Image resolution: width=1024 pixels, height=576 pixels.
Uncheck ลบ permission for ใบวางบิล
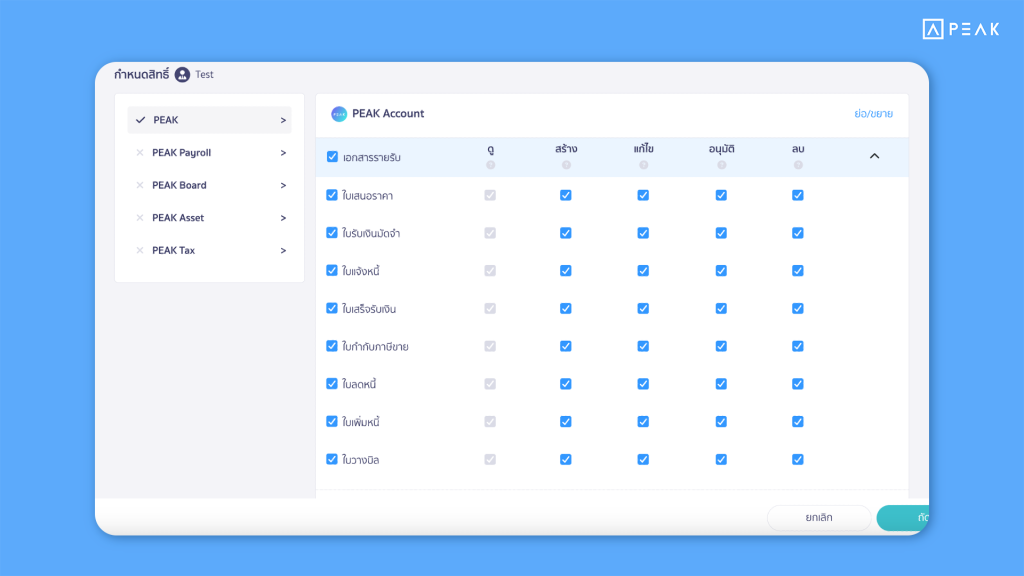798,460
